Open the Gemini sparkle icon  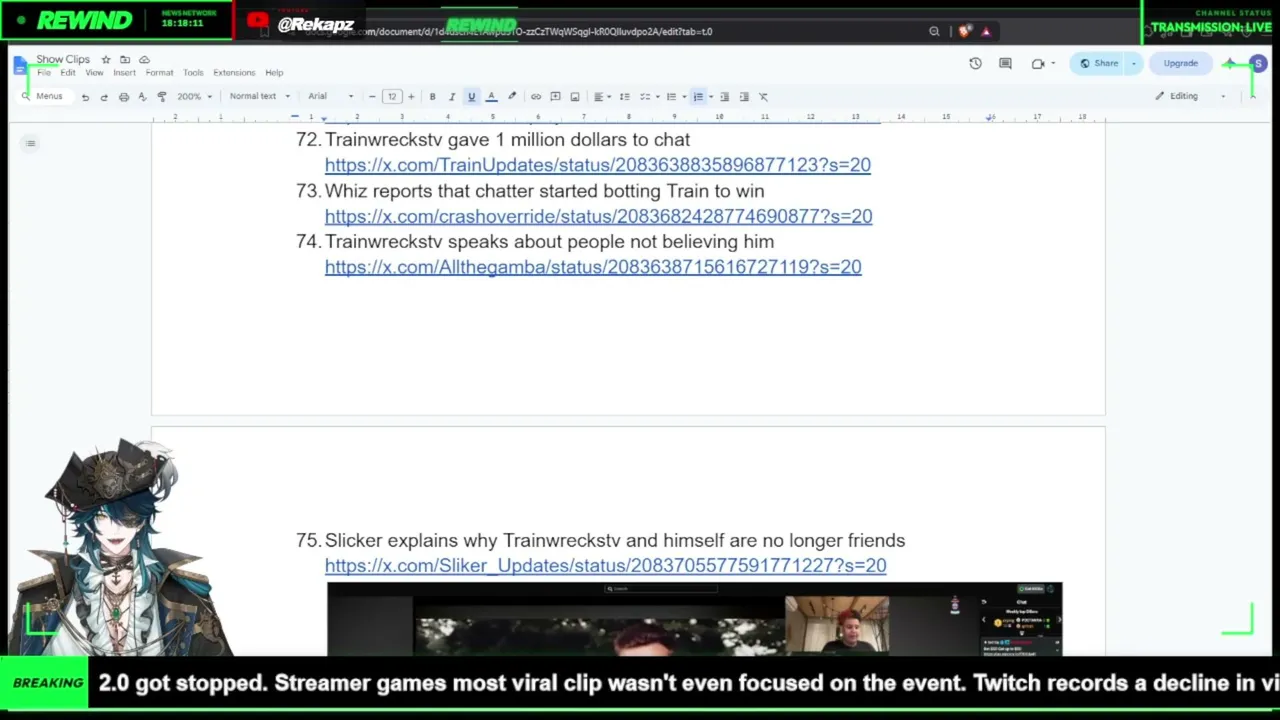coord(1230,63)
